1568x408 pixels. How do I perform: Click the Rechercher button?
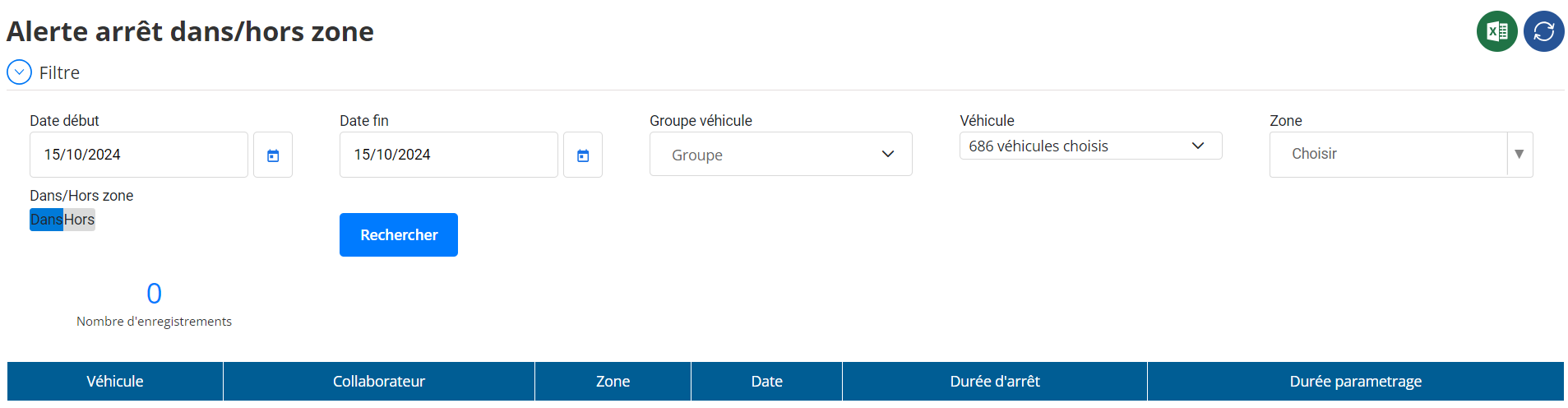[x=399, y=235]
